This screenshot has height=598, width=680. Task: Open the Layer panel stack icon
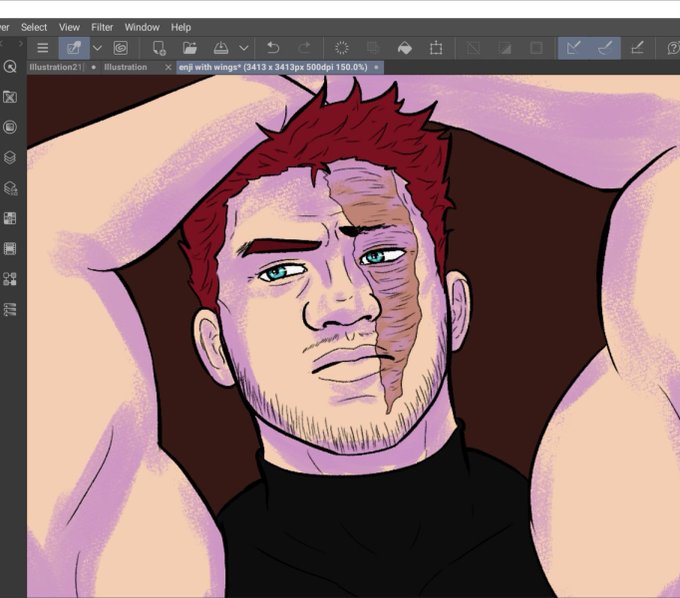coord(10,157)
